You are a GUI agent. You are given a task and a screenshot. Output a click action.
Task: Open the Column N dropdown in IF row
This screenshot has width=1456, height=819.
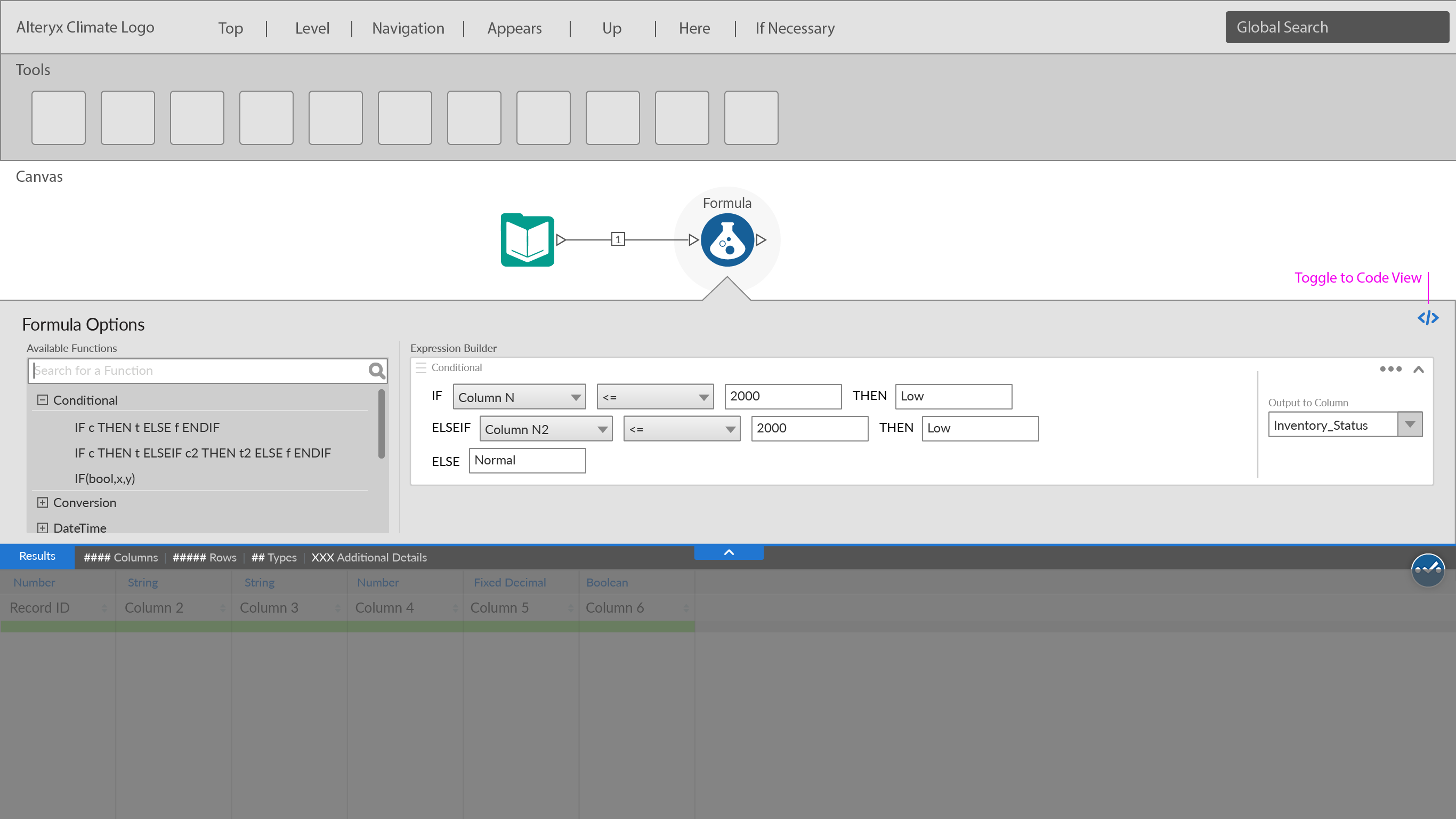[519, 397]
